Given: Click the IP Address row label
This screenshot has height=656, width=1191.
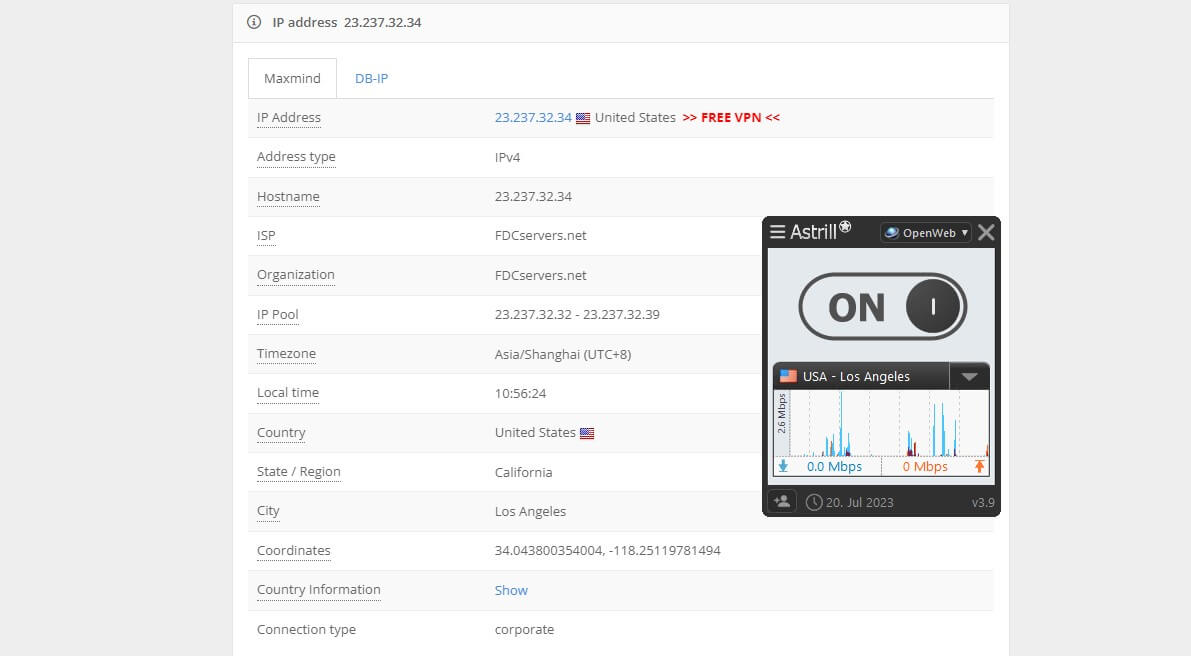Looking at the screenshot, I should pos(289,118).
